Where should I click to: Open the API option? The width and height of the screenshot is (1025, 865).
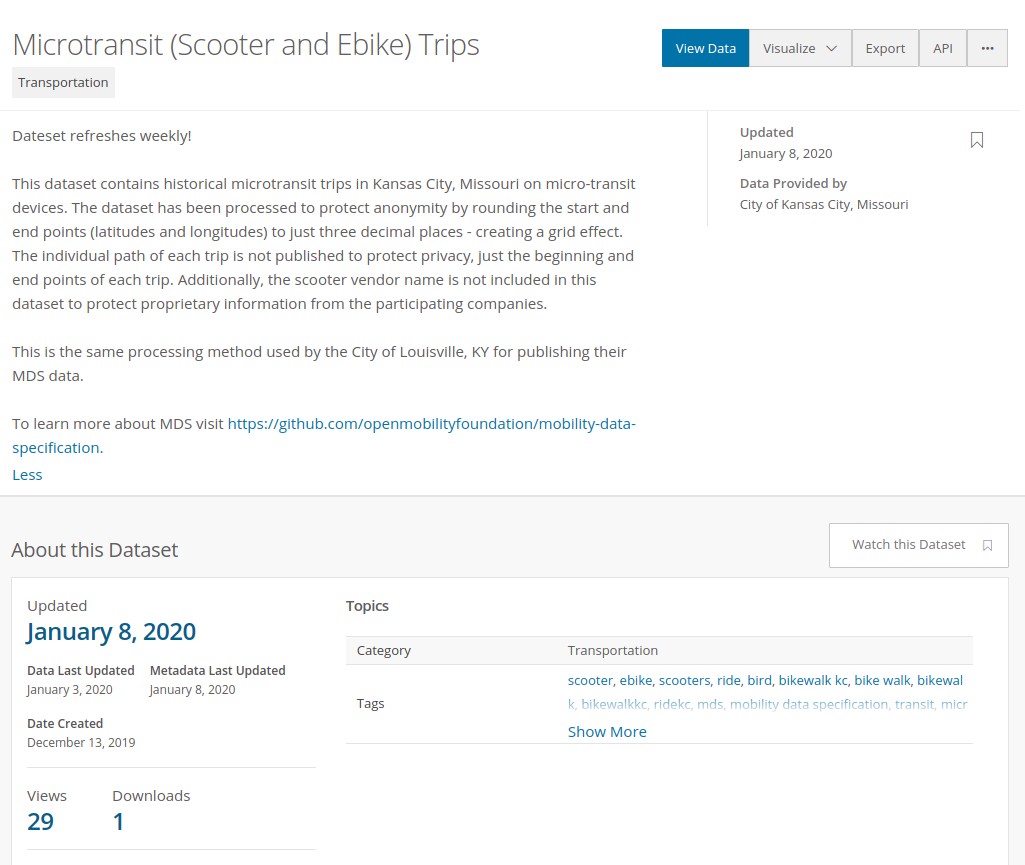[x=943, y=48]
